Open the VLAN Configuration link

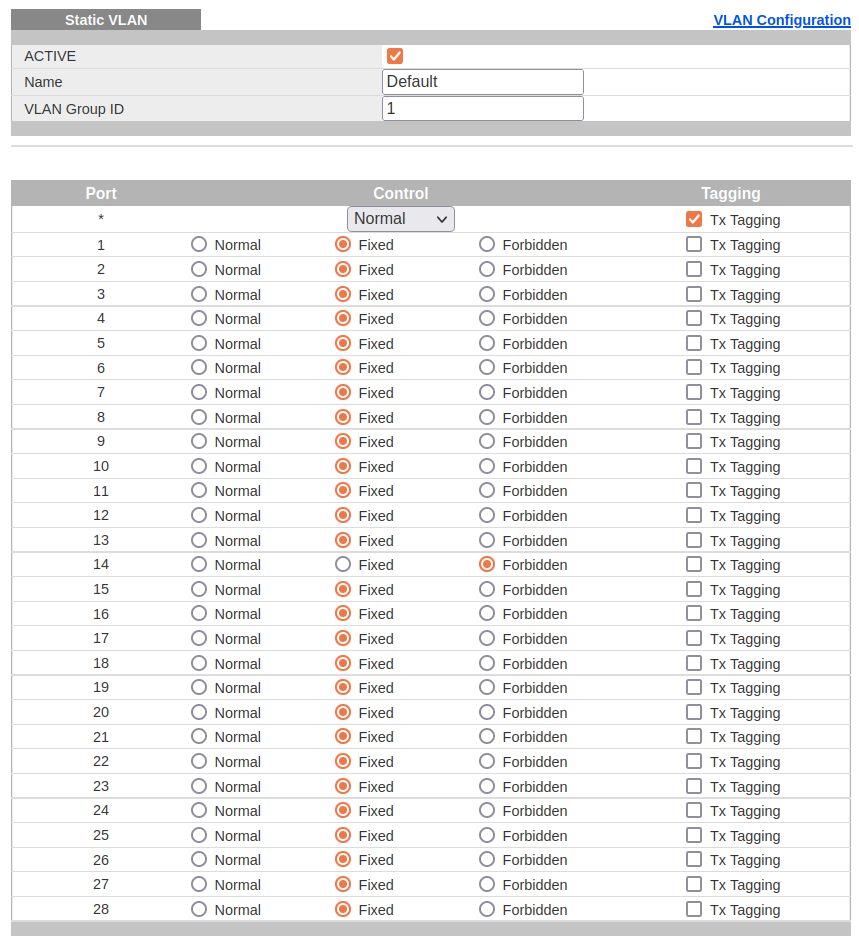(x=781, y=20)
